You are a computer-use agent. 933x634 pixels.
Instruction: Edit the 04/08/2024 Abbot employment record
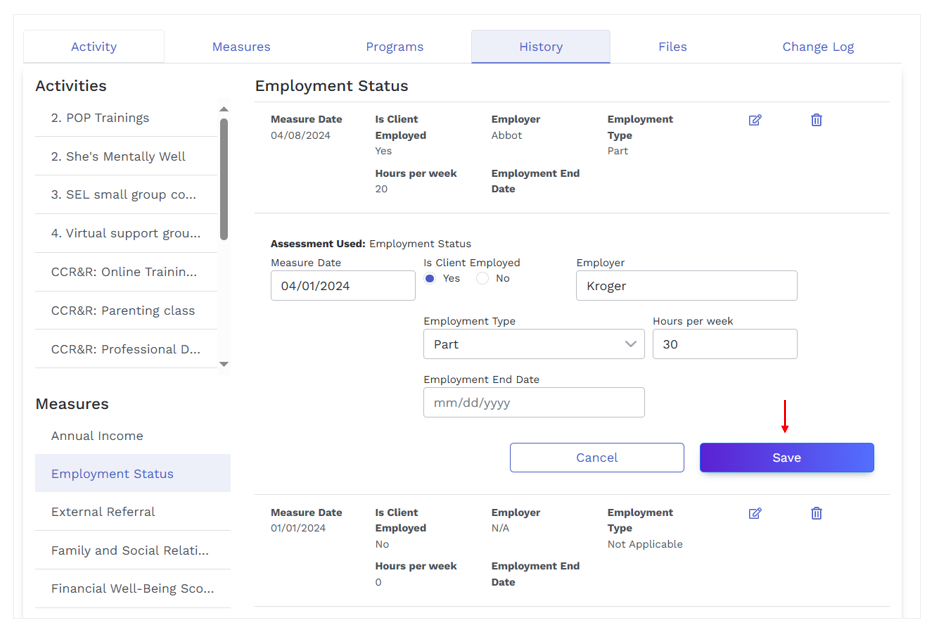pos(754,120)
